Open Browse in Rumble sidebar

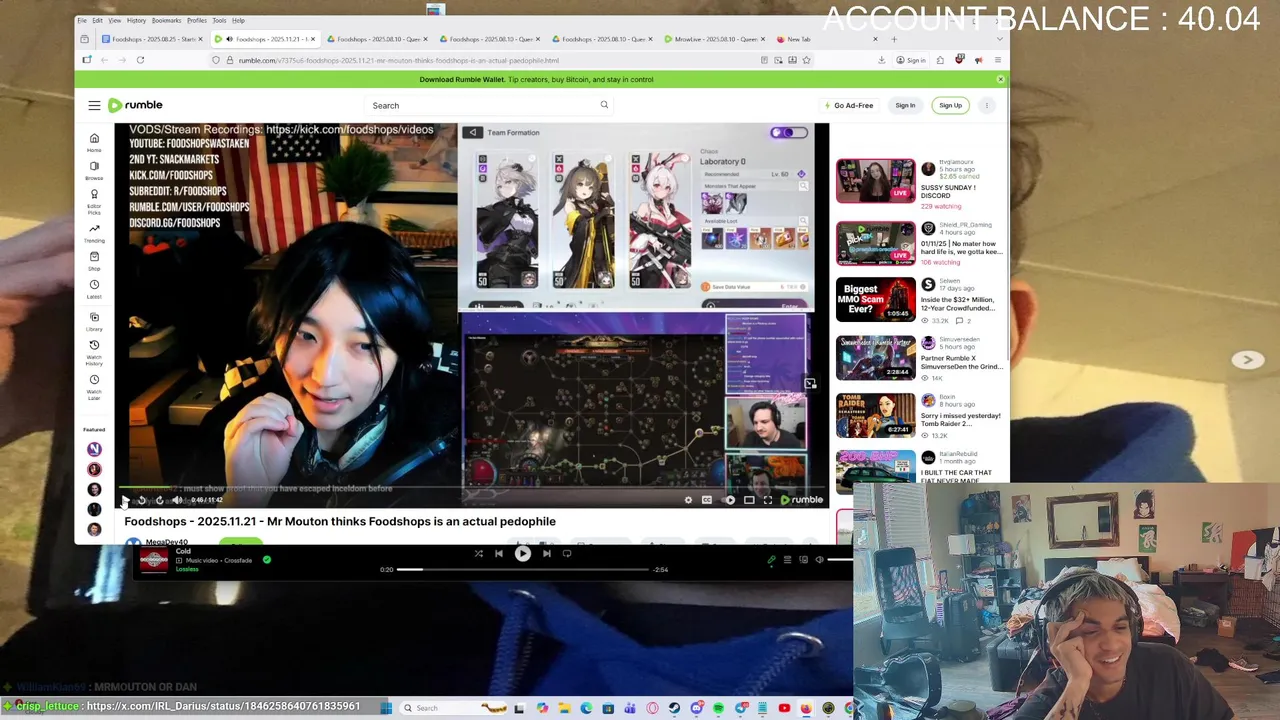point(94,170)
